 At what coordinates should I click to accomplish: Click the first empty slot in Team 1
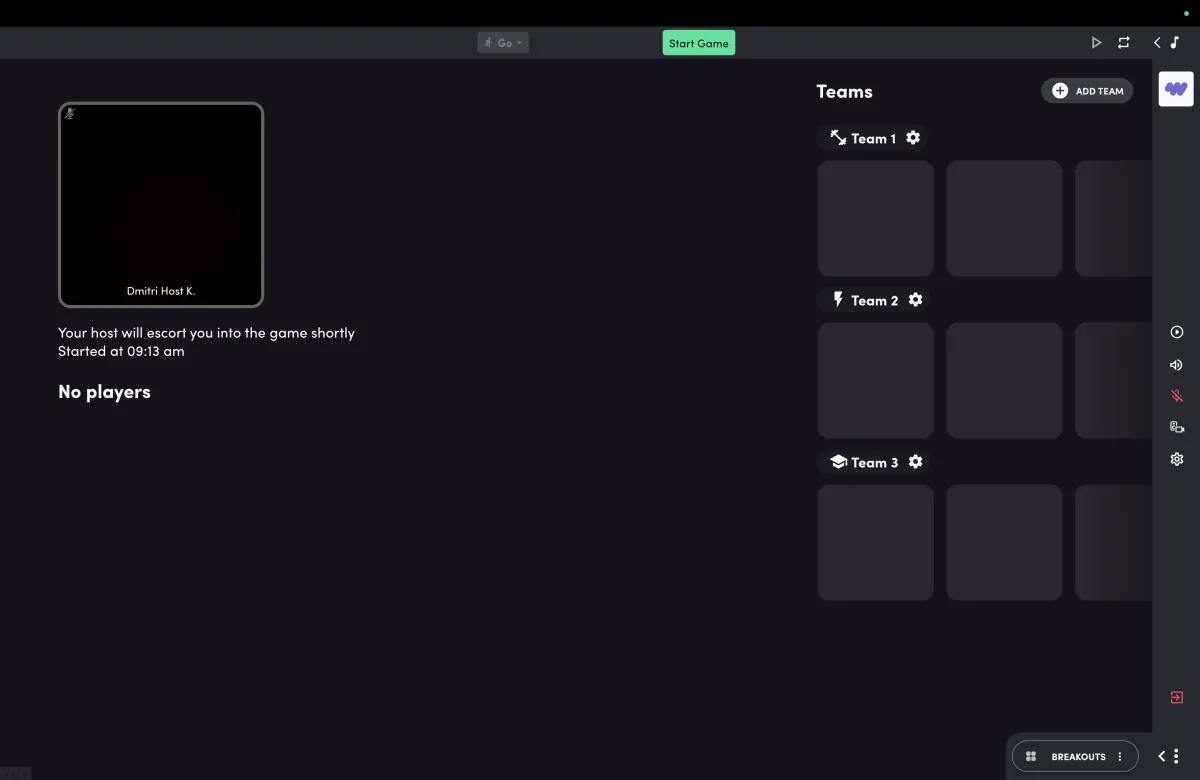tap(876, 218)
